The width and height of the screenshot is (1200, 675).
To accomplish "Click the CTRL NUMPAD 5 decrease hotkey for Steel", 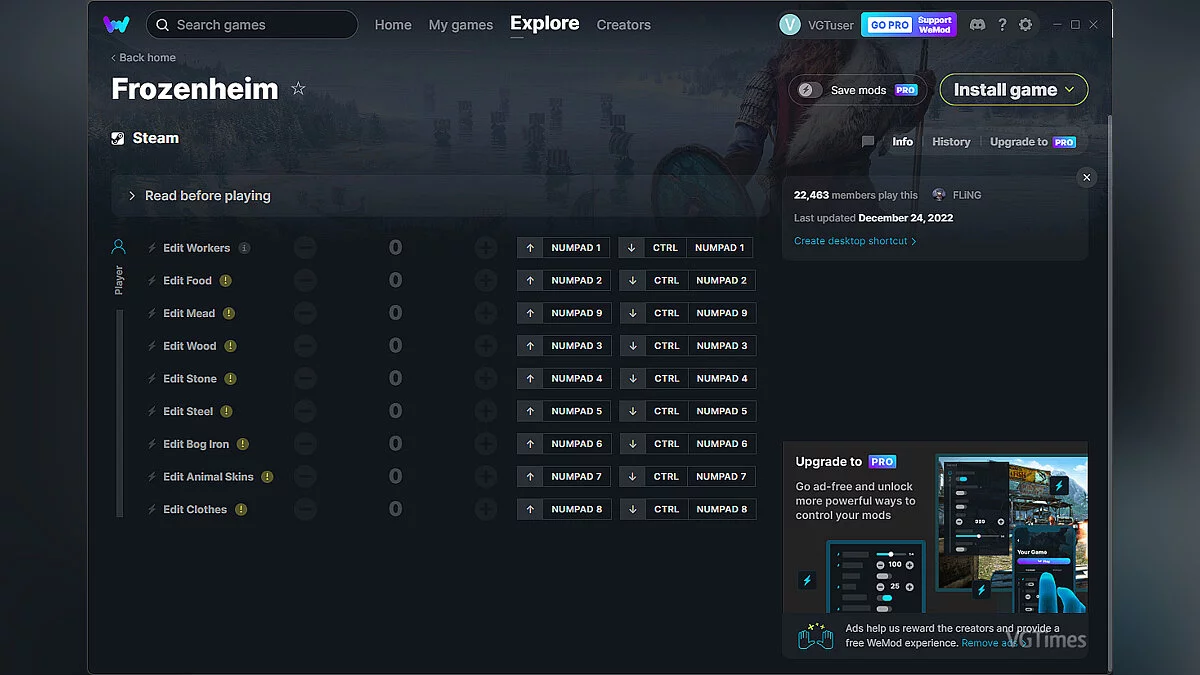I will click(x=687, y=411).
